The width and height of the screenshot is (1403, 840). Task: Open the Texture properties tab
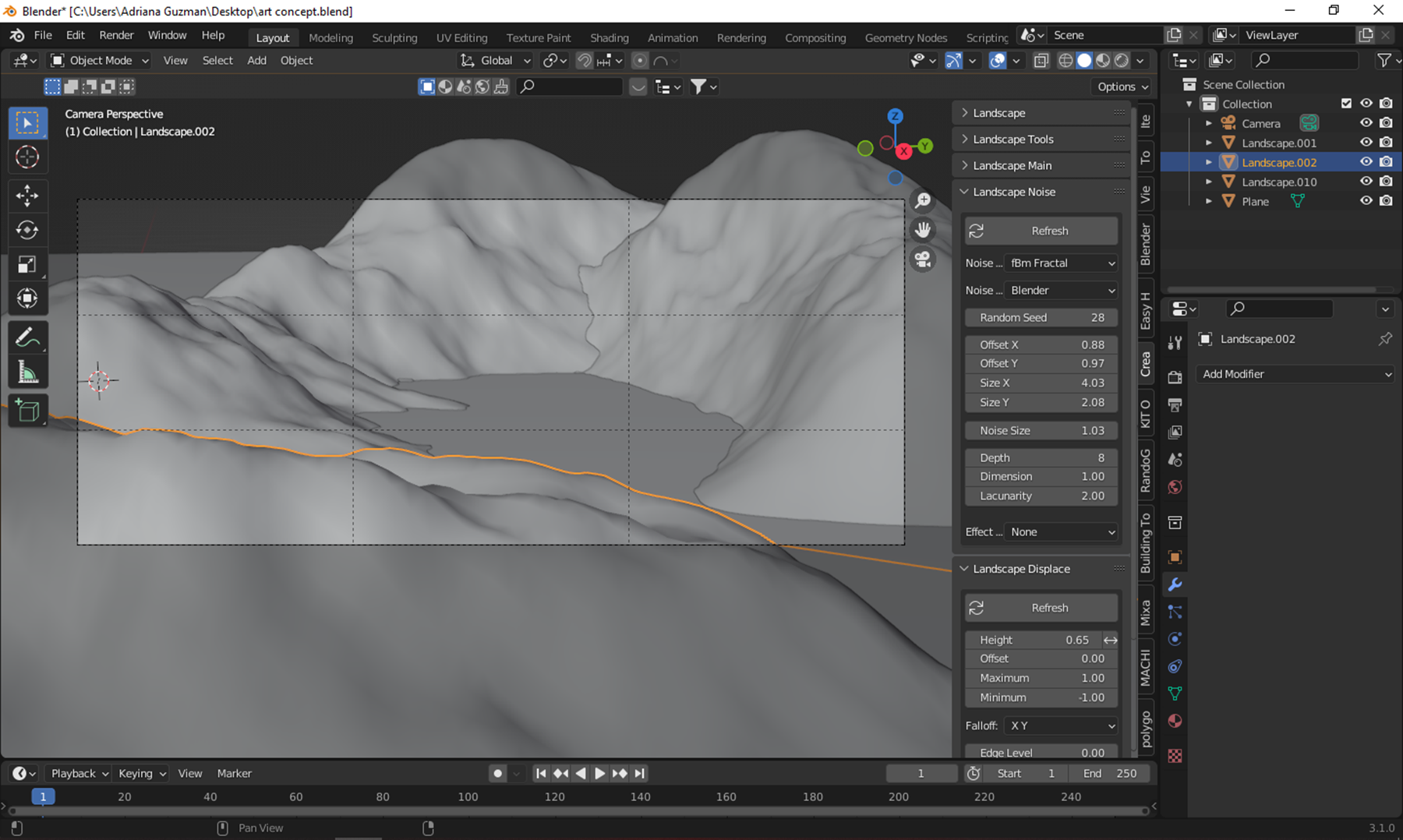tap(1175, 756)
